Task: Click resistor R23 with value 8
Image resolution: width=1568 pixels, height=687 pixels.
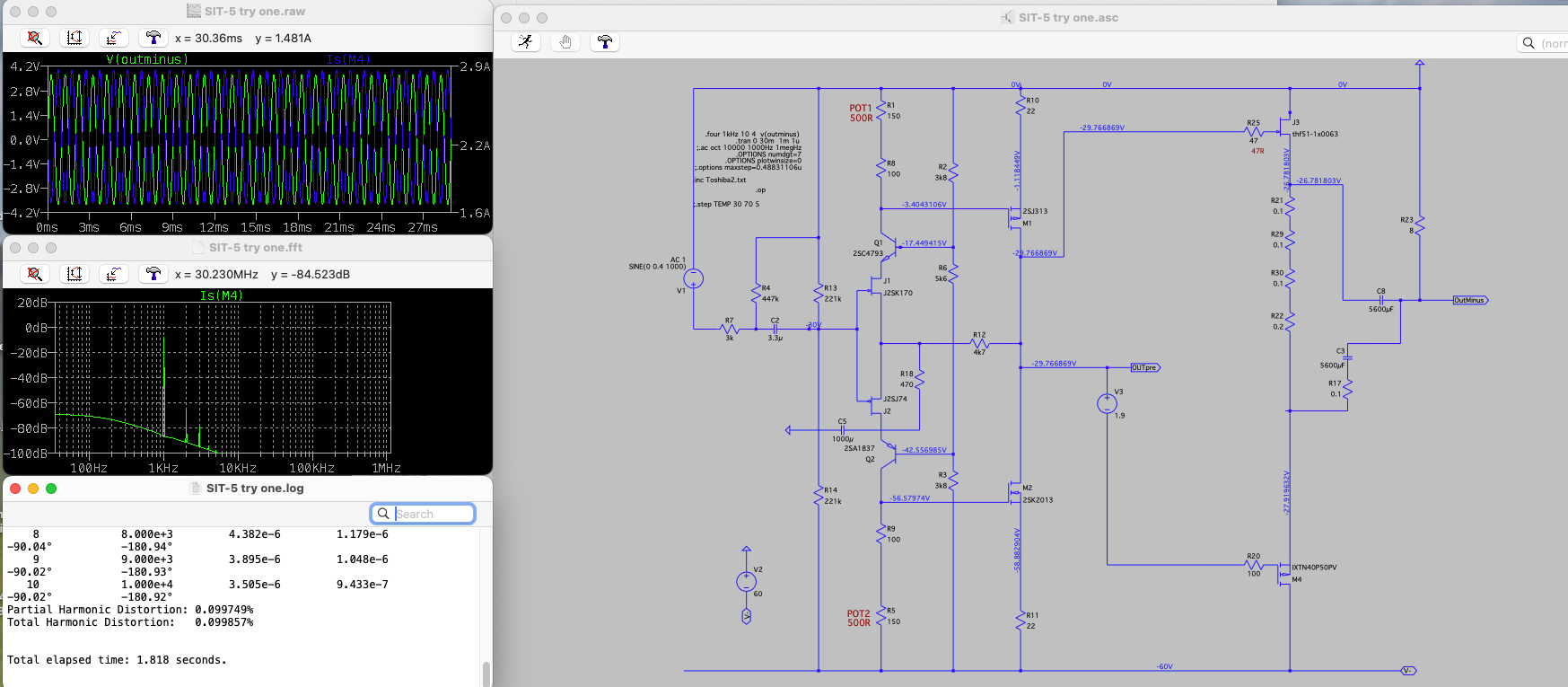Action: click(1420, 225)
